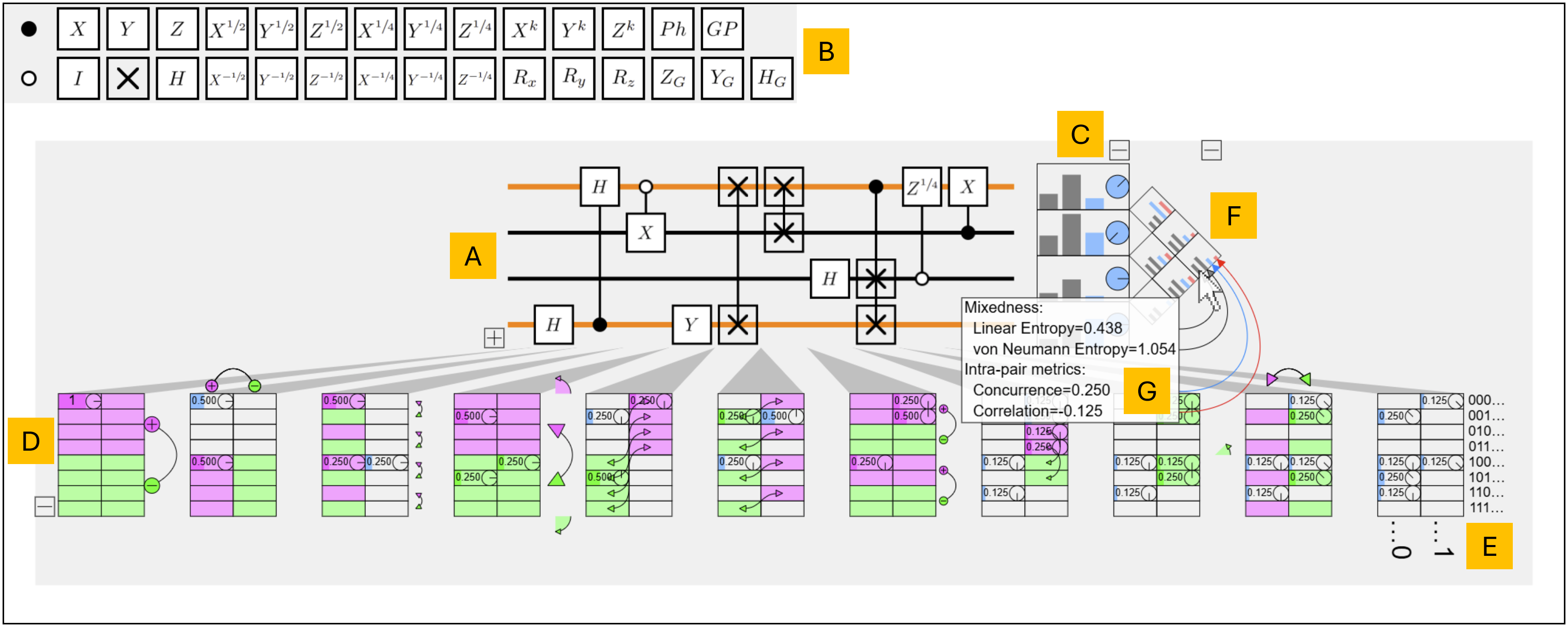Toggle the anti-control on top qubit wire
1568x627 pixels.
pos(646,187)
